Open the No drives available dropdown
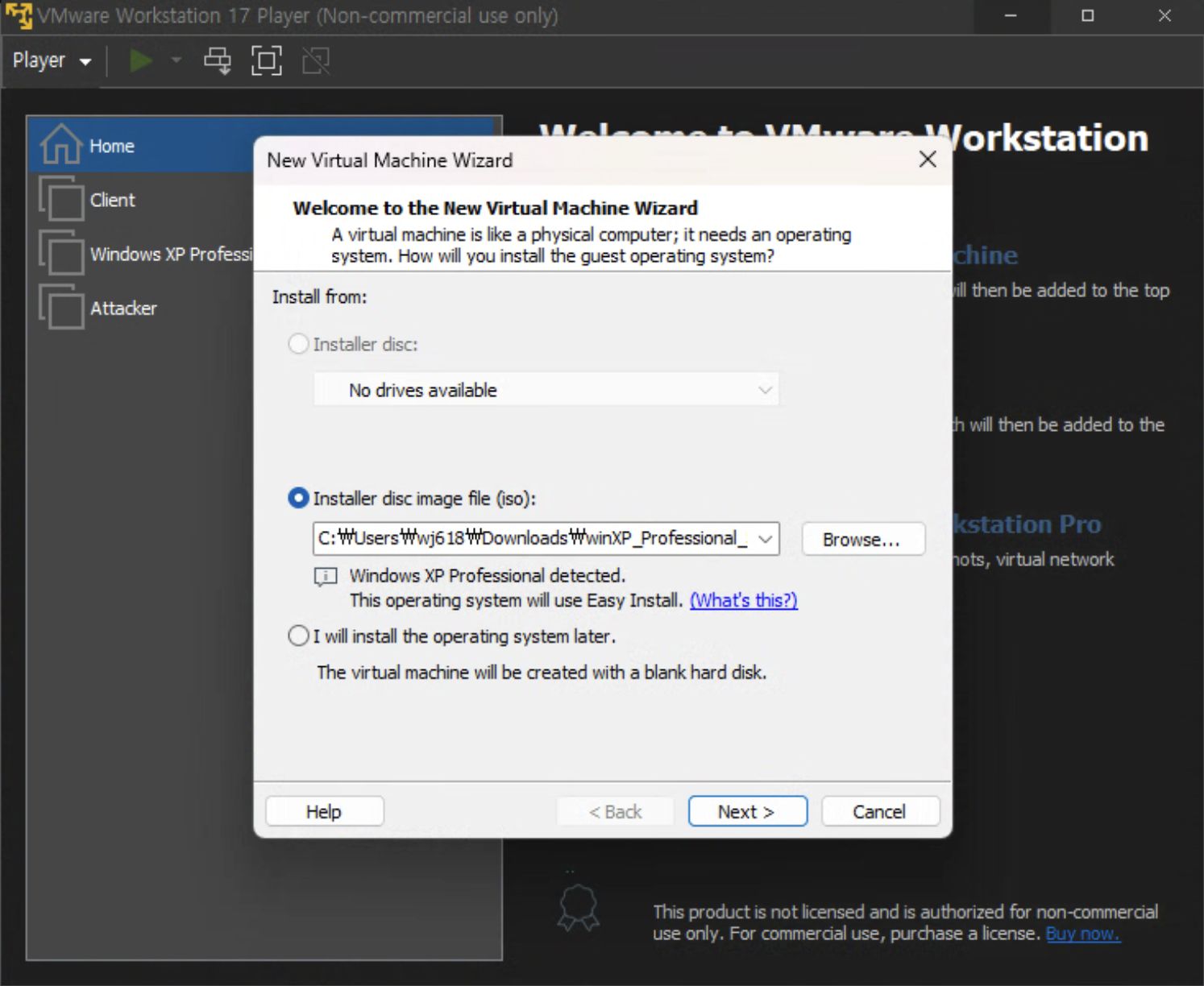 (546, 390)
